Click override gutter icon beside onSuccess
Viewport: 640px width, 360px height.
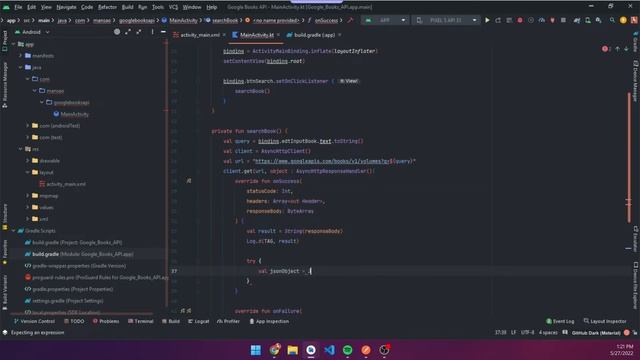(x=189, y=181)
